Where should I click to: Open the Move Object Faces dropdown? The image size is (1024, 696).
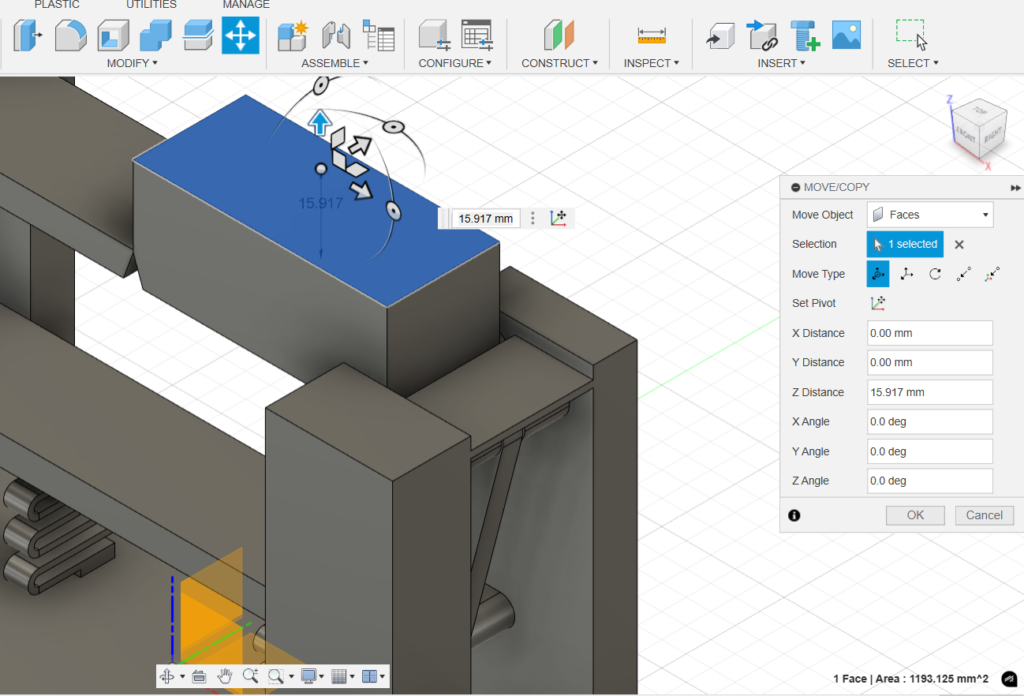click(929, 215)
